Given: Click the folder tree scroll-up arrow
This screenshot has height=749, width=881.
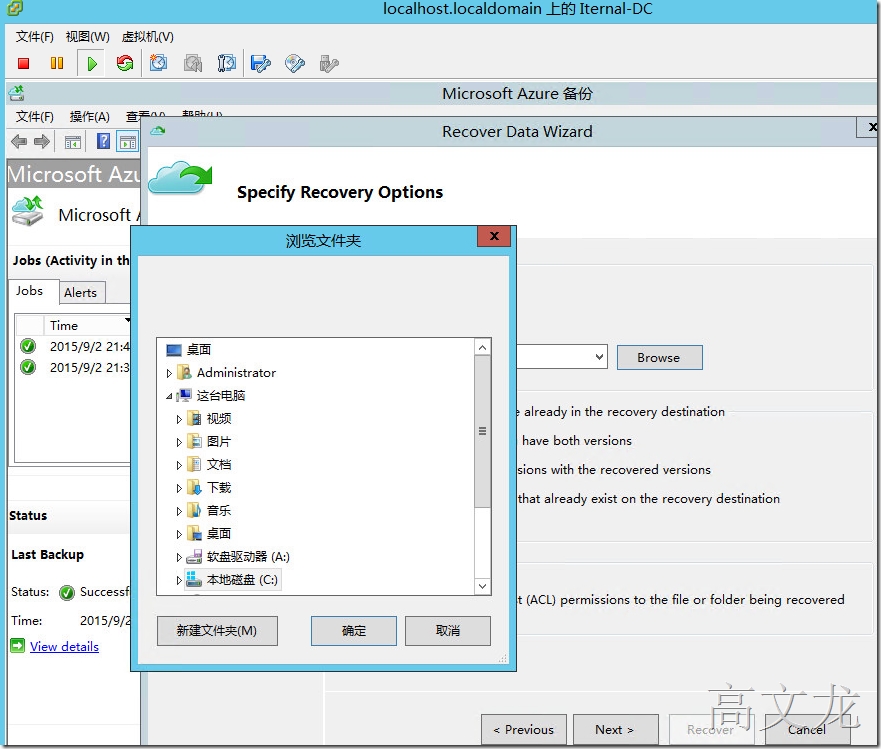Looking at the screenshot, I should [x=482, y=348].
